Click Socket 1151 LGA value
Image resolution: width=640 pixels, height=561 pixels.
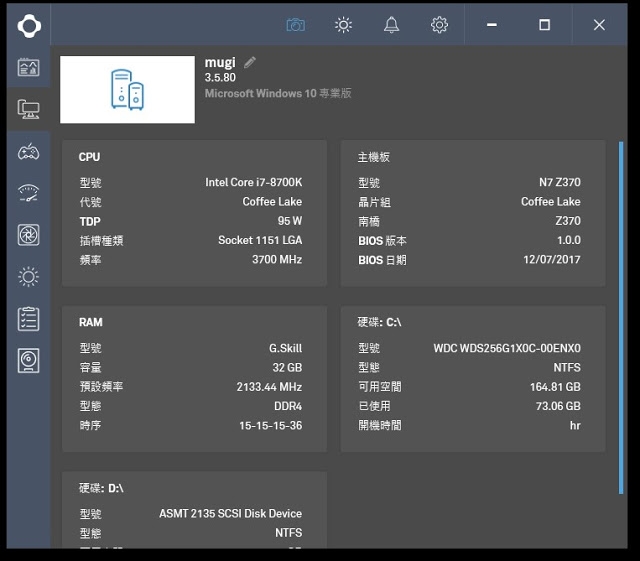tap(260, 240)
